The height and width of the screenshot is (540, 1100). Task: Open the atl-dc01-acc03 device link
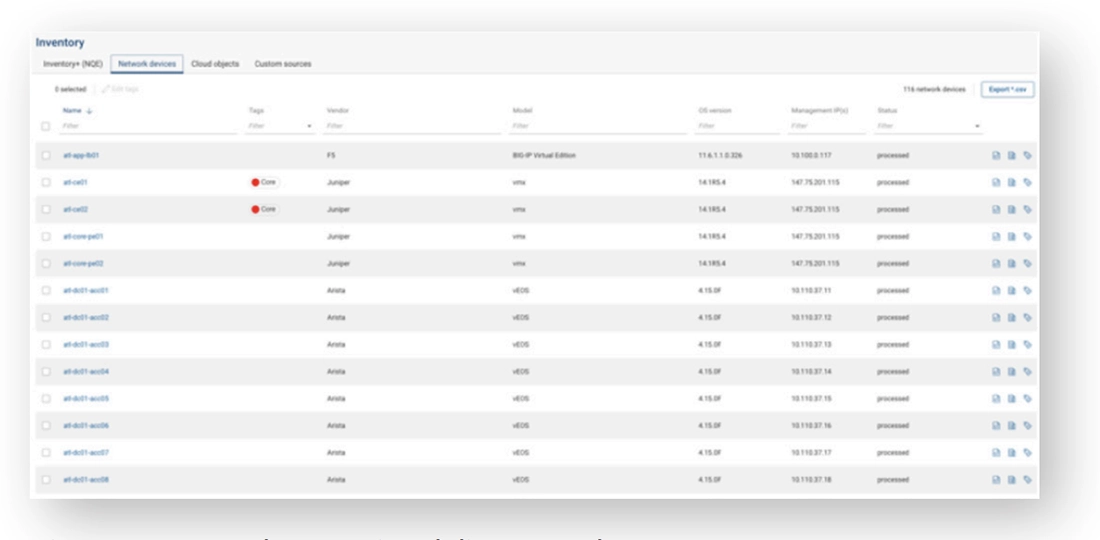tap(86, 345)
